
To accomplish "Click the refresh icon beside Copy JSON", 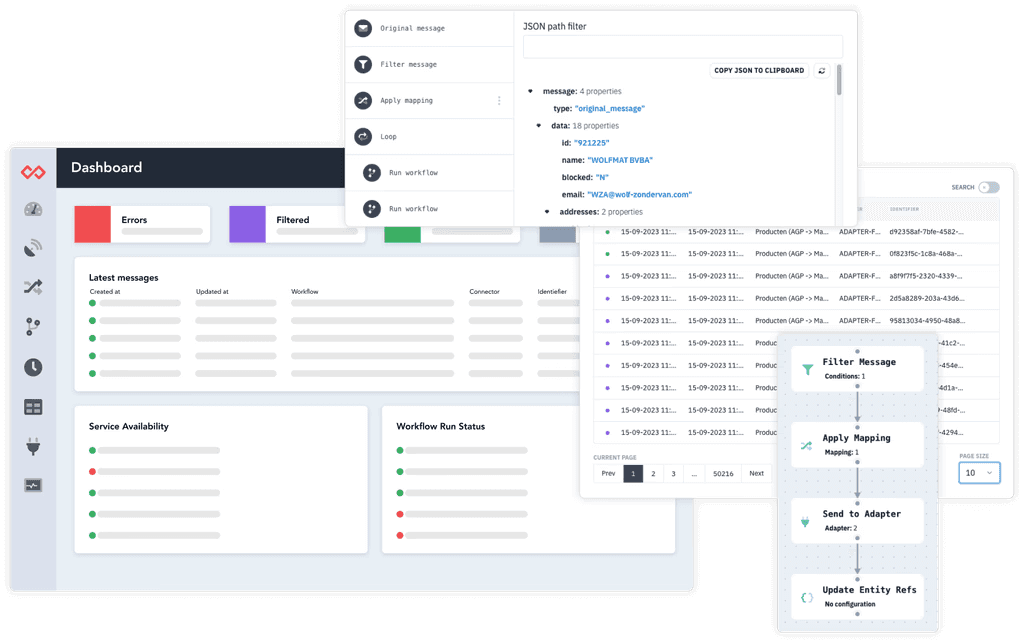I will click(x=822, y=71).
